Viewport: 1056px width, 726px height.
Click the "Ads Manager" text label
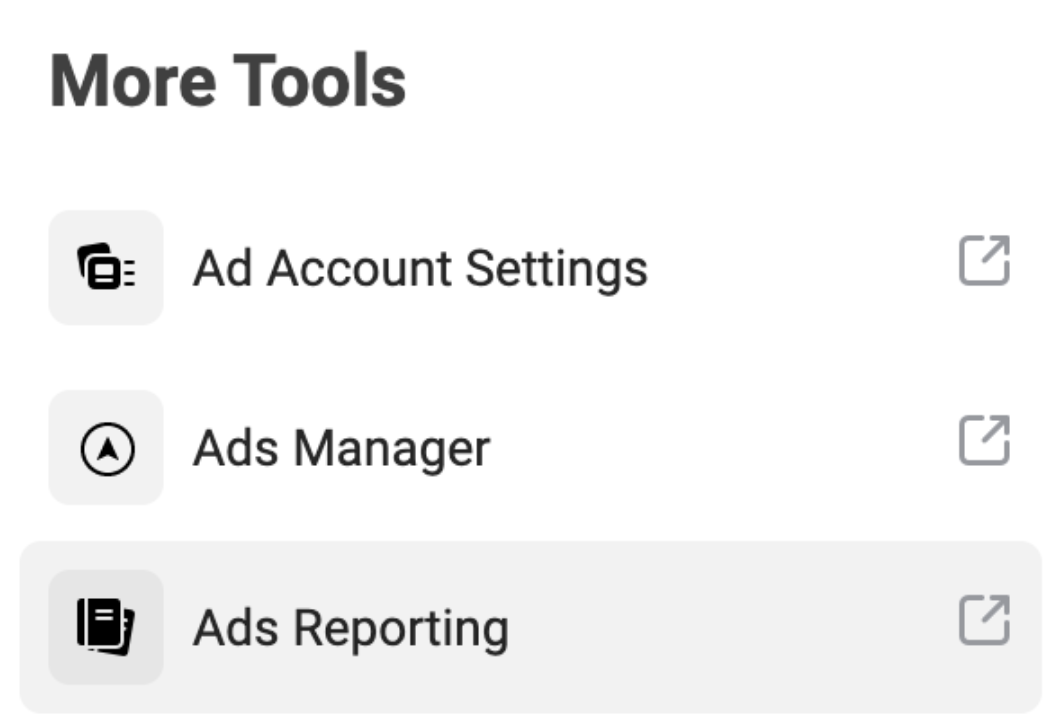click(x=341, y=448)
